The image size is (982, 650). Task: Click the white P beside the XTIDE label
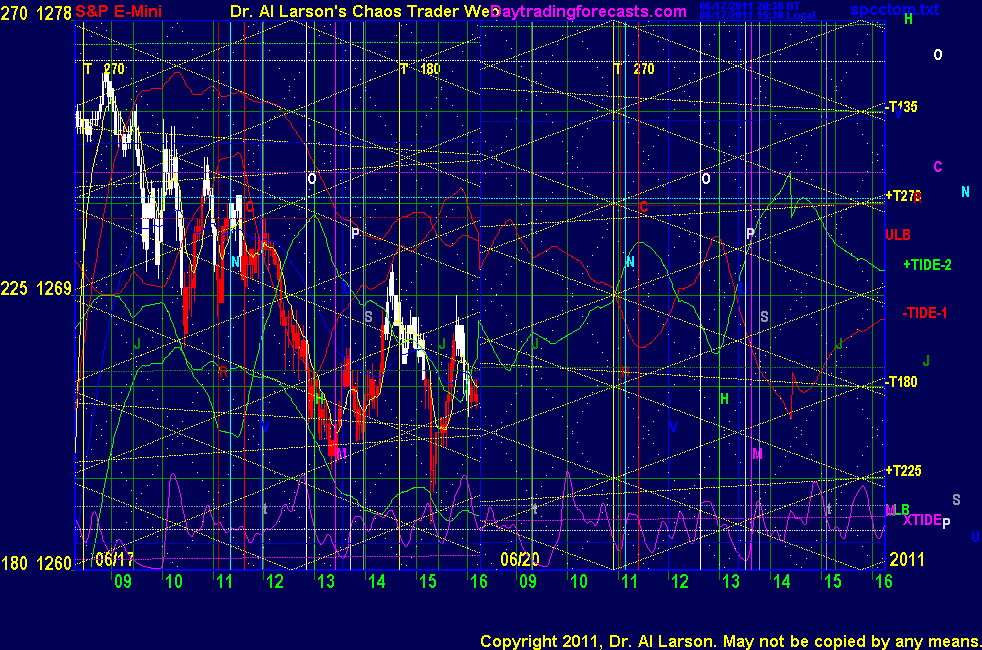click(x=946, y=523)
